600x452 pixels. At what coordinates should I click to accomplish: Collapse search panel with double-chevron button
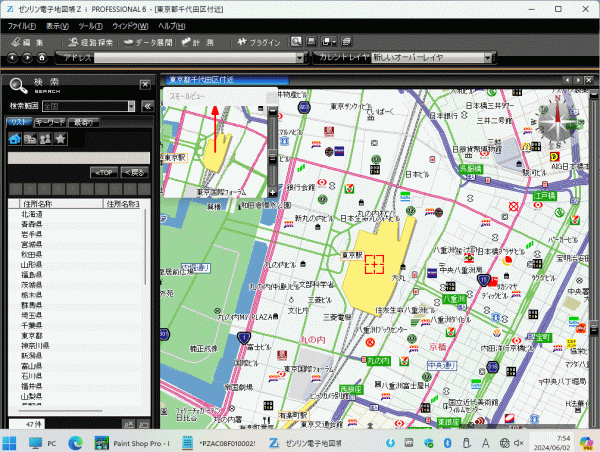click(x=147, y=106)
